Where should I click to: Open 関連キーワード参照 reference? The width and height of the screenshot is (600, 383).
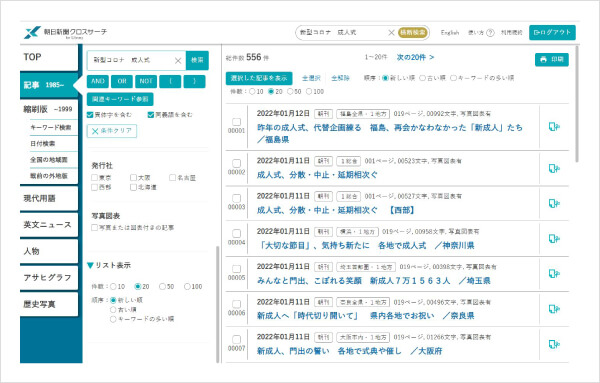click(120, 99)
